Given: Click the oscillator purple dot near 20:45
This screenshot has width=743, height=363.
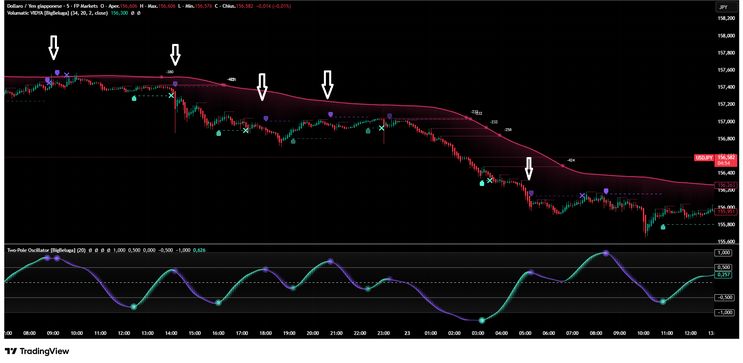Looking at the screenshot, I should click(x=330, y=261).
